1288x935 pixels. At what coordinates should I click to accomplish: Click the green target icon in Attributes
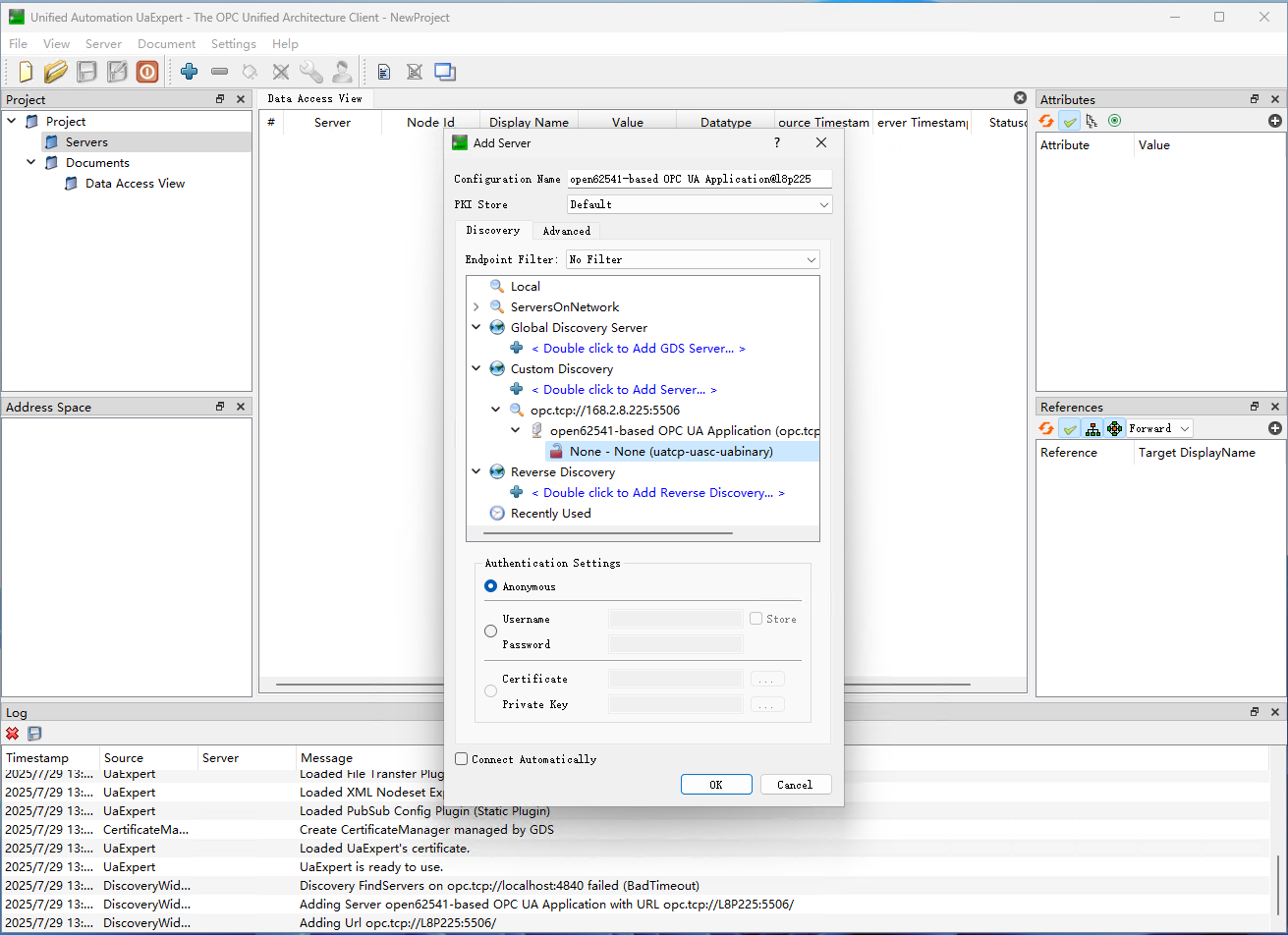click(x=1114, y=121)
